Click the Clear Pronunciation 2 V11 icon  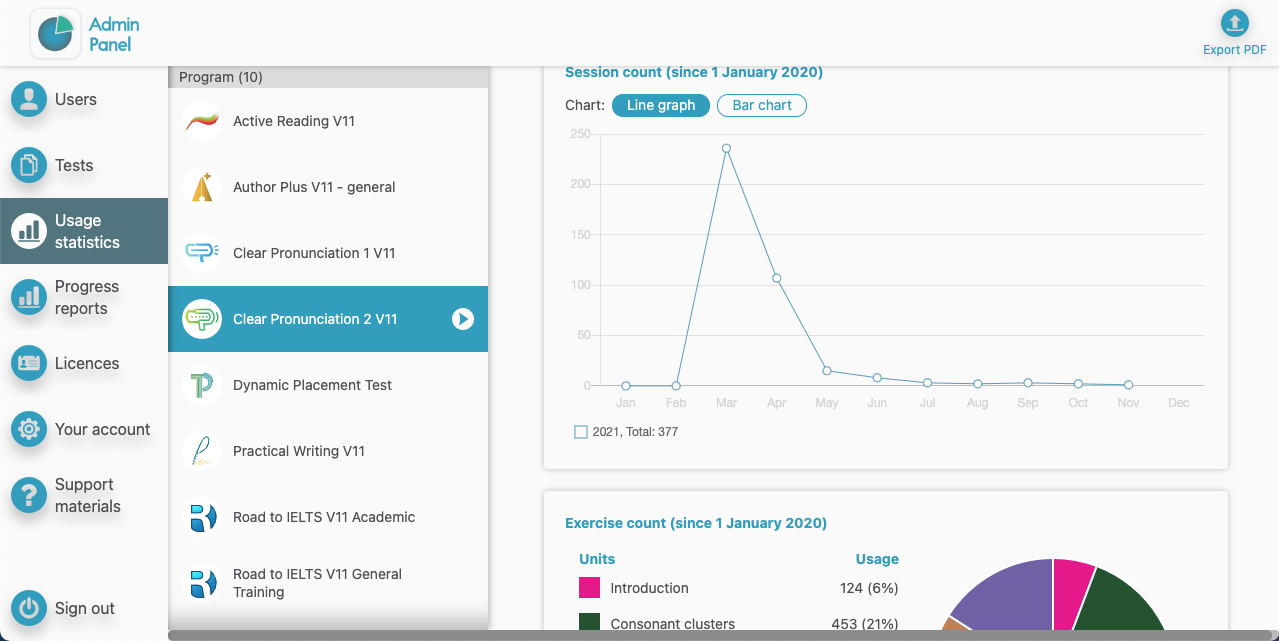pos(202,319)
